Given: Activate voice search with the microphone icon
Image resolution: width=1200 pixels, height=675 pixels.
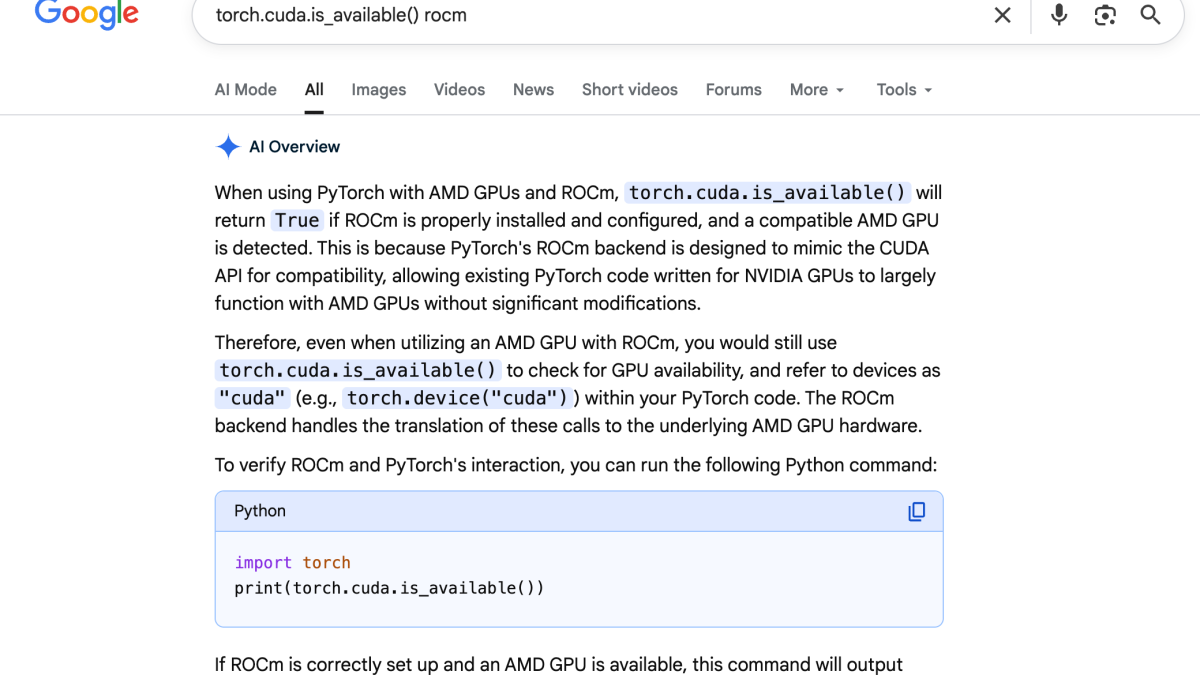Looking at the screenshot, I should coord(1058,15).
